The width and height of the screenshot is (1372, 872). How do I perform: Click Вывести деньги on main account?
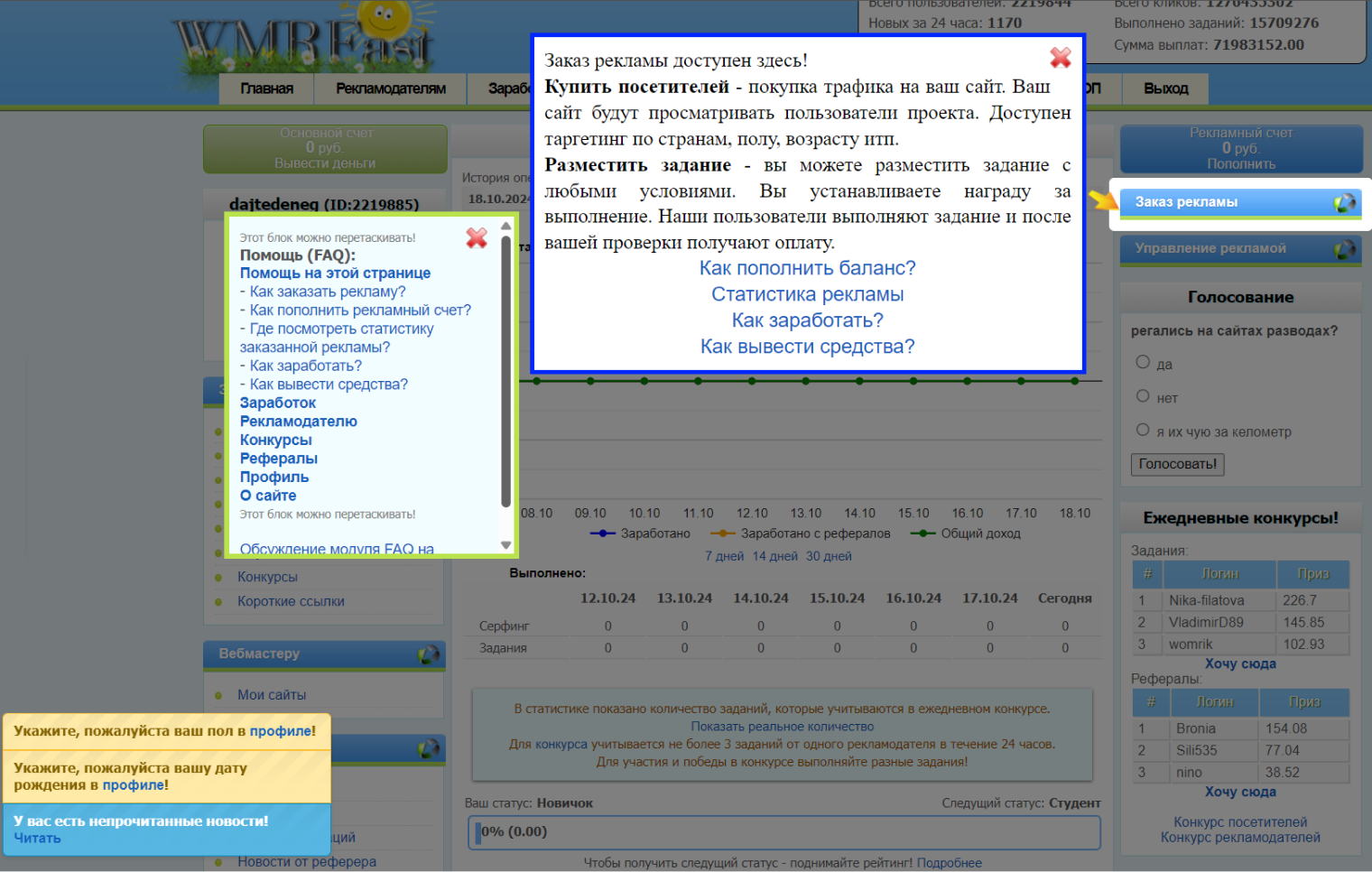(x=325, y=163)
